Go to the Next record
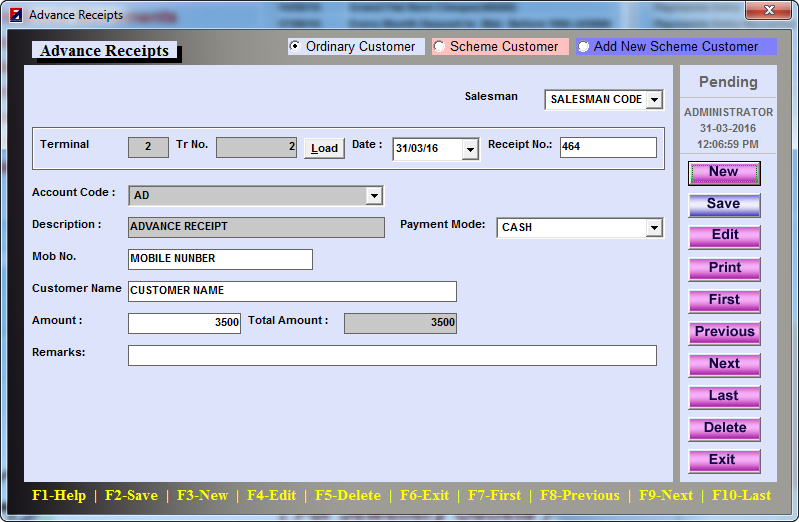 click(724, 364)
